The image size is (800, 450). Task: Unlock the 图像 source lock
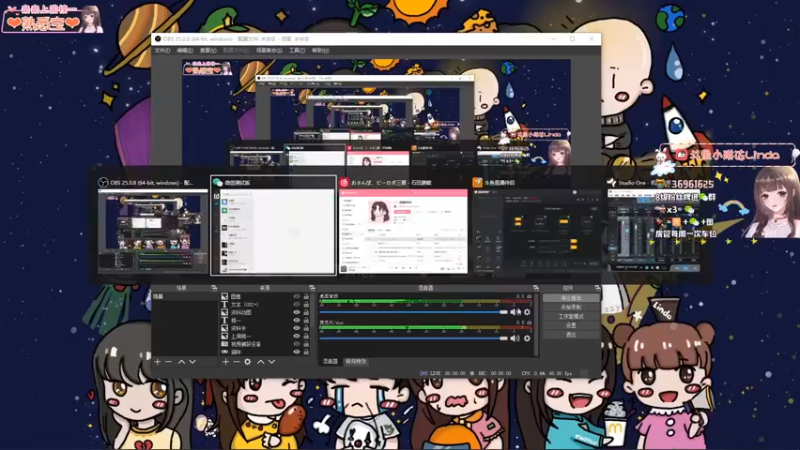coord(306,296)
